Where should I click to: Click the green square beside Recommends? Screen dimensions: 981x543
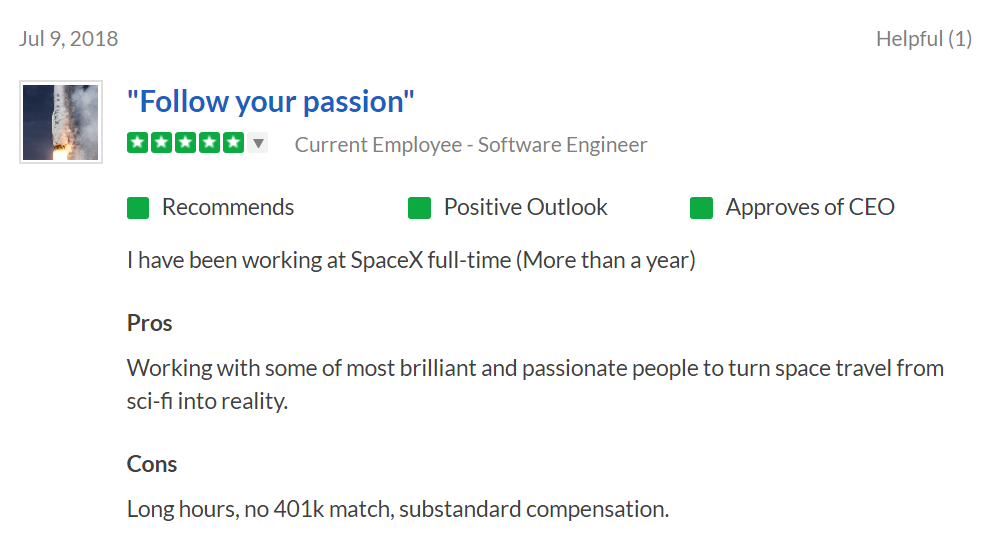[x=138, y=208]
